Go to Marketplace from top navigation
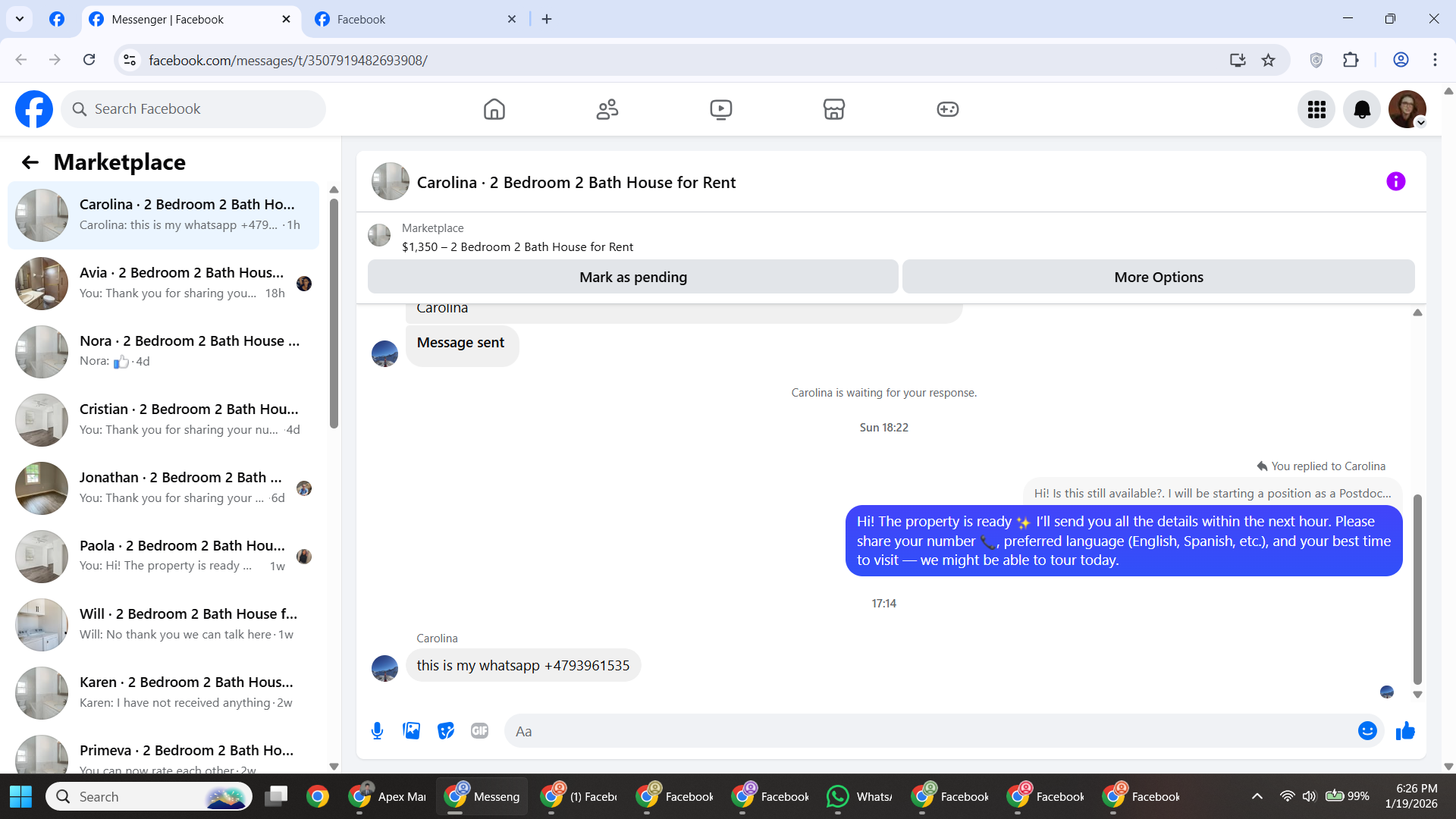Screen dimensions: 1456x819 (833, 110)
